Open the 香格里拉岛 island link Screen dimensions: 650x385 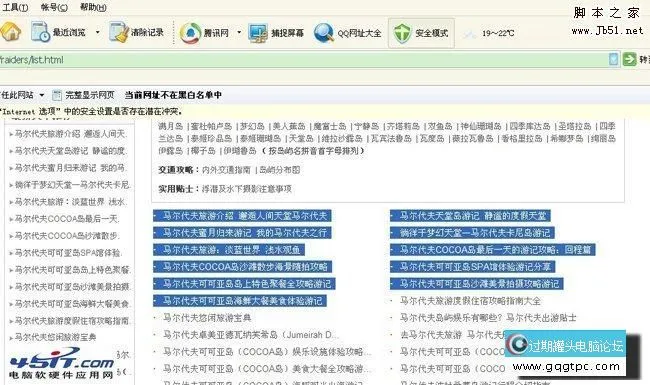click(522, 138)
